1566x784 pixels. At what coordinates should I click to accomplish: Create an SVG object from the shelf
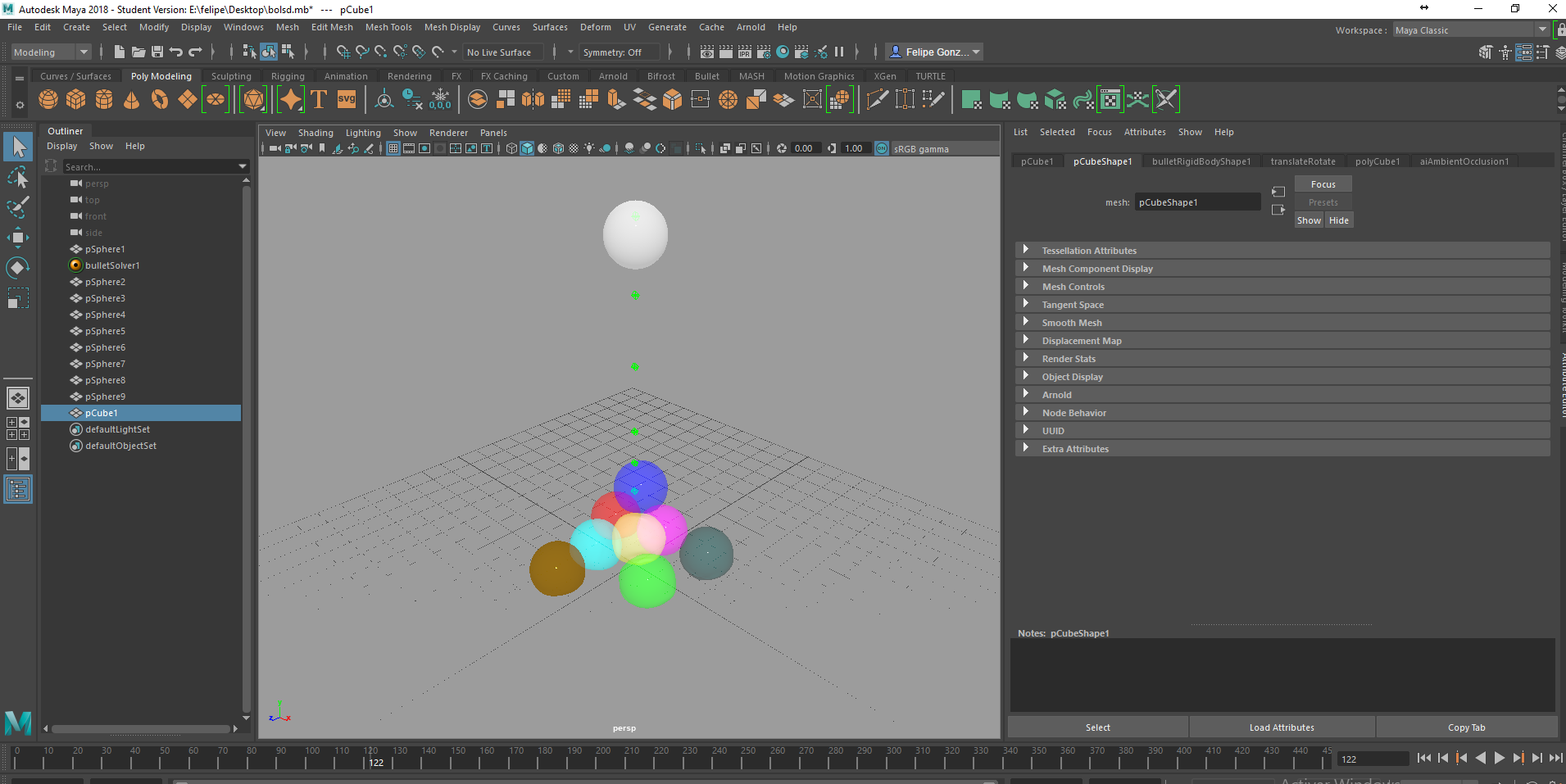[x=347, y=99]
